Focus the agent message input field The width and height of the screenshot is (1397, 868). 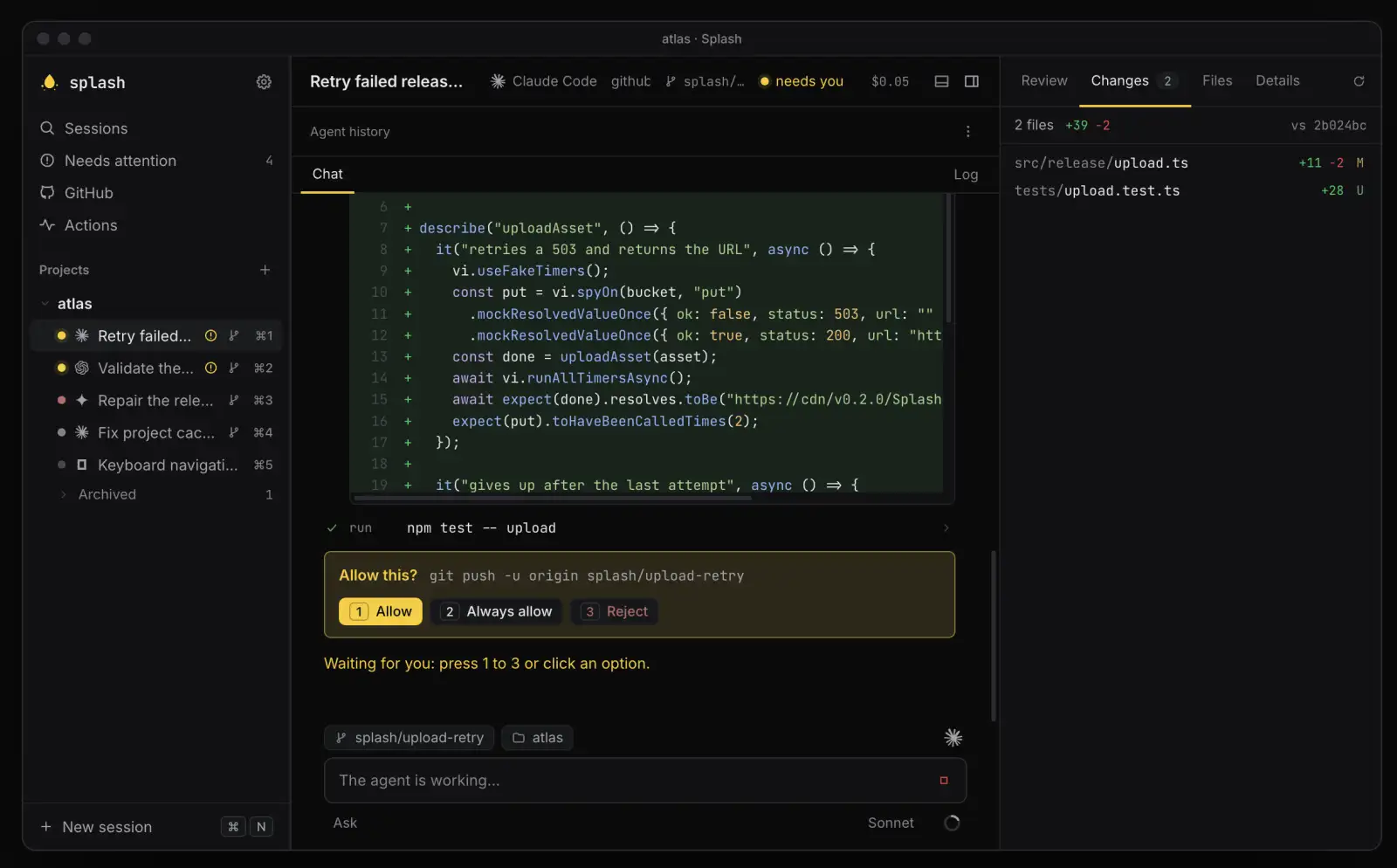pyautogui.click(x=645, y=781)
